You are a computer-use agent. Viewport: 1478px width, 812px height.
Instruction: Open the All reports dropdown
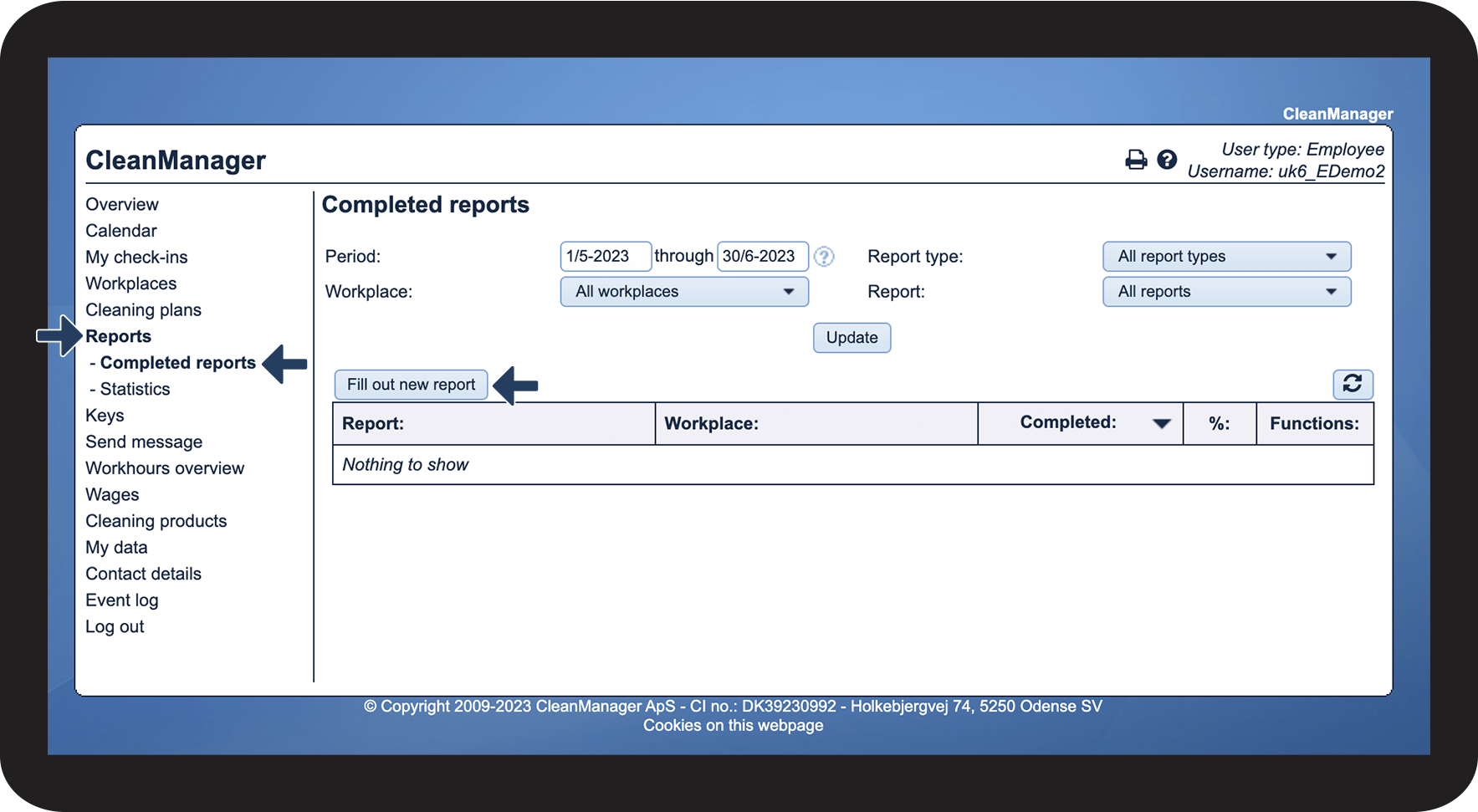coord(1226,292)
